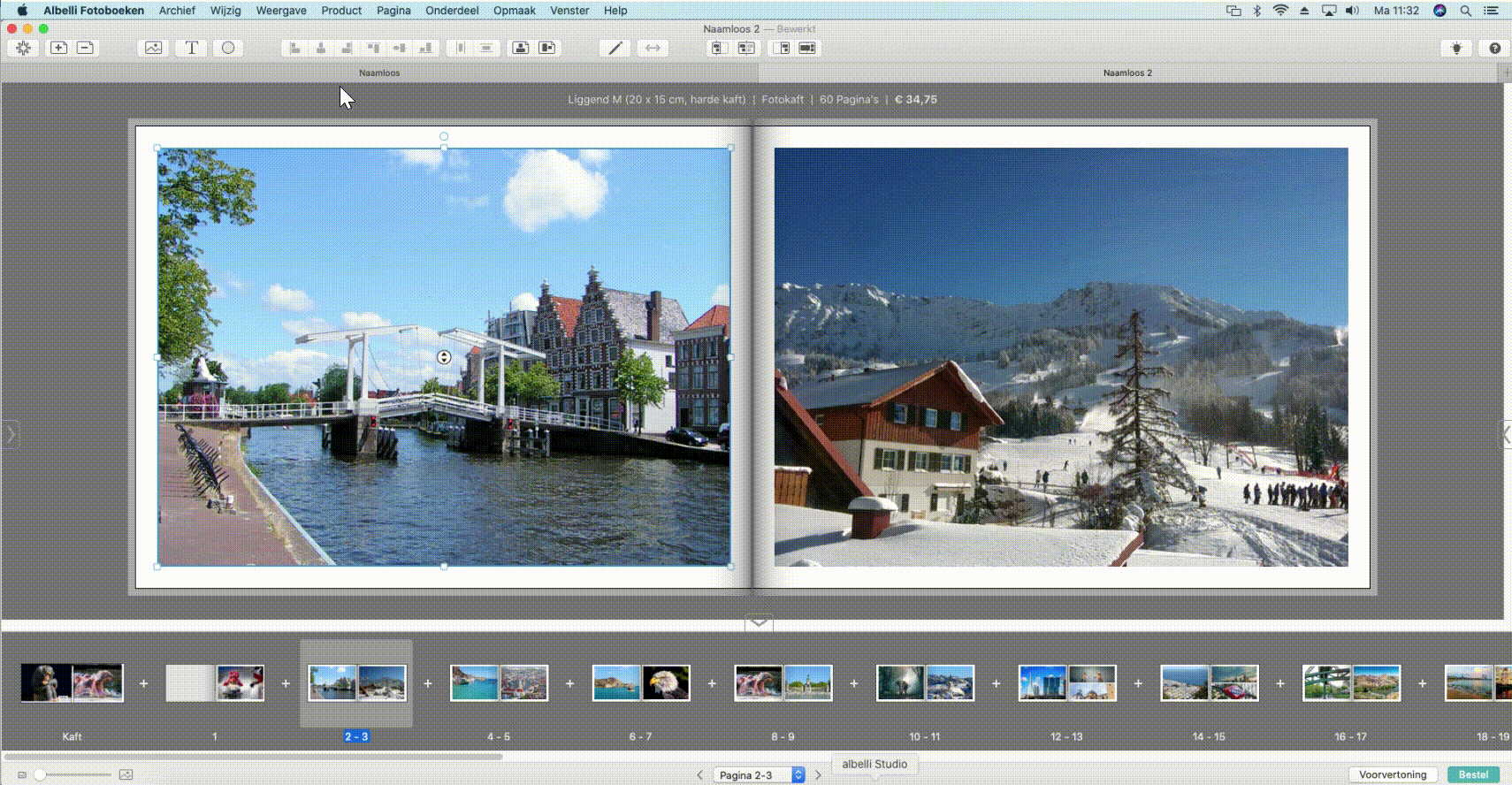This screenshot has height=785, width=1512.
Task: Click the rotate handle above bridge photo
Action: tap(444, 136)
